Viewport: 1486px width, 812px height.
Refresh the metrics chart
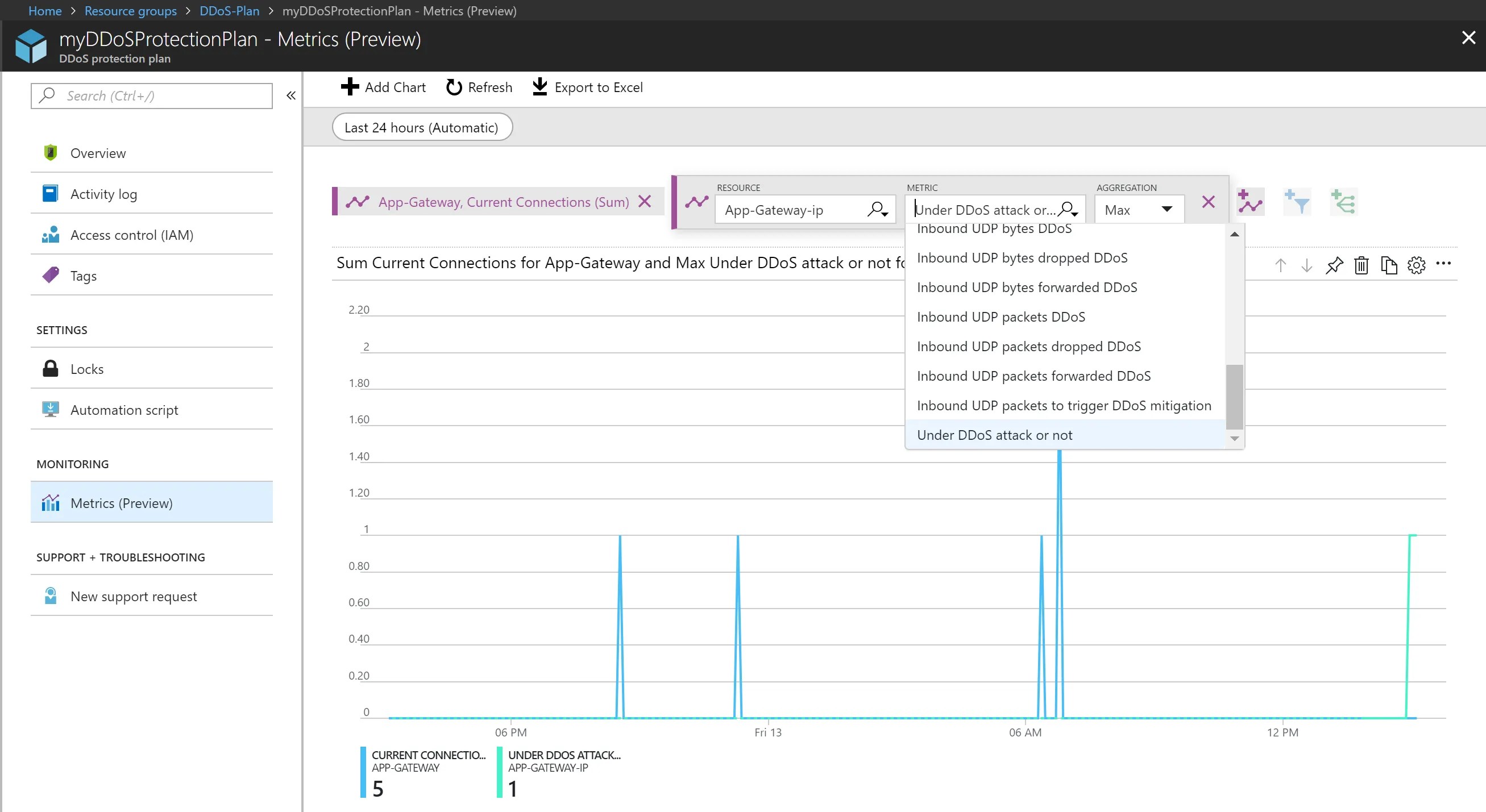[x=479, y=87]
